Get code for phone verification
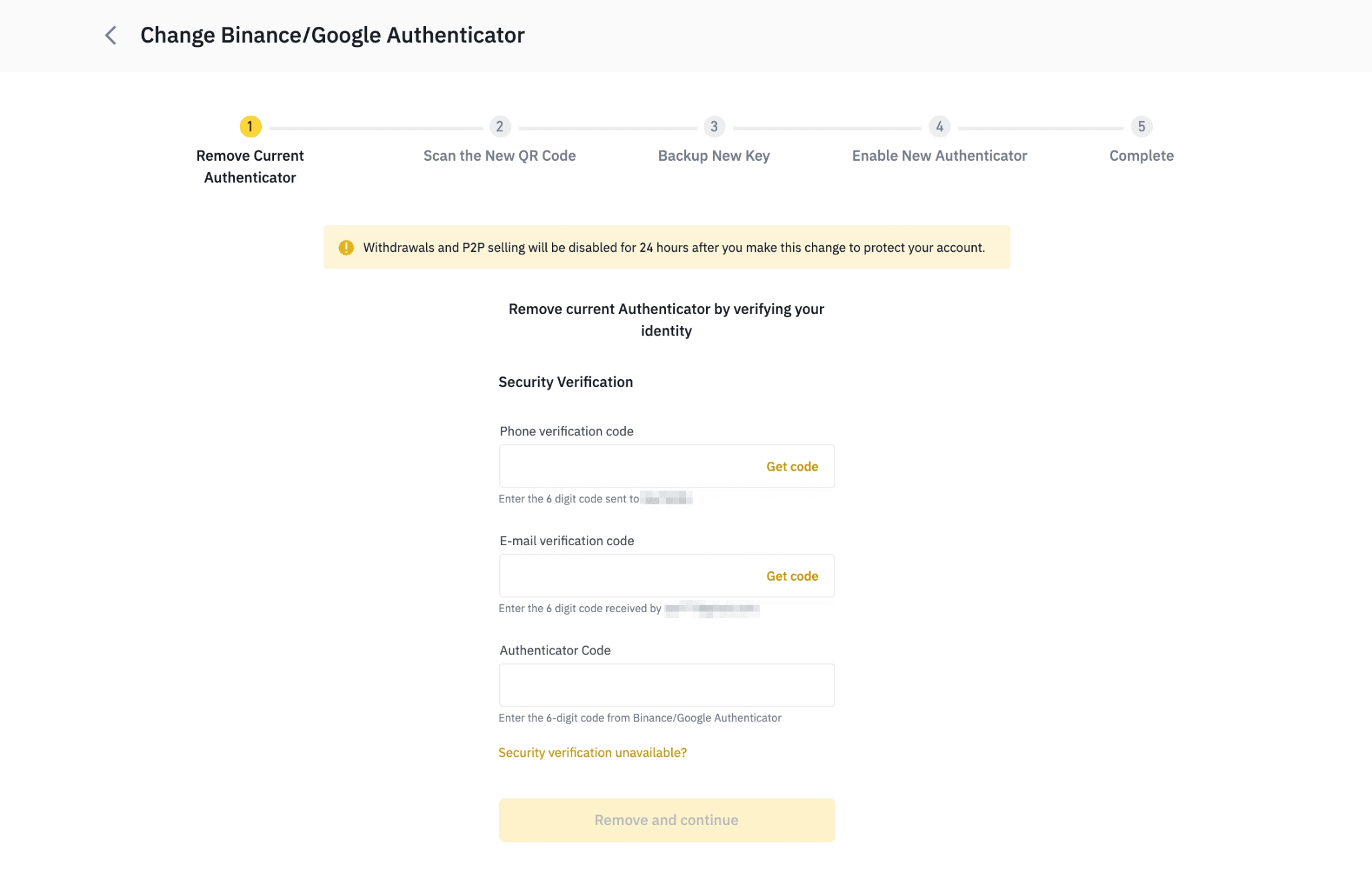 click(792, 467)
